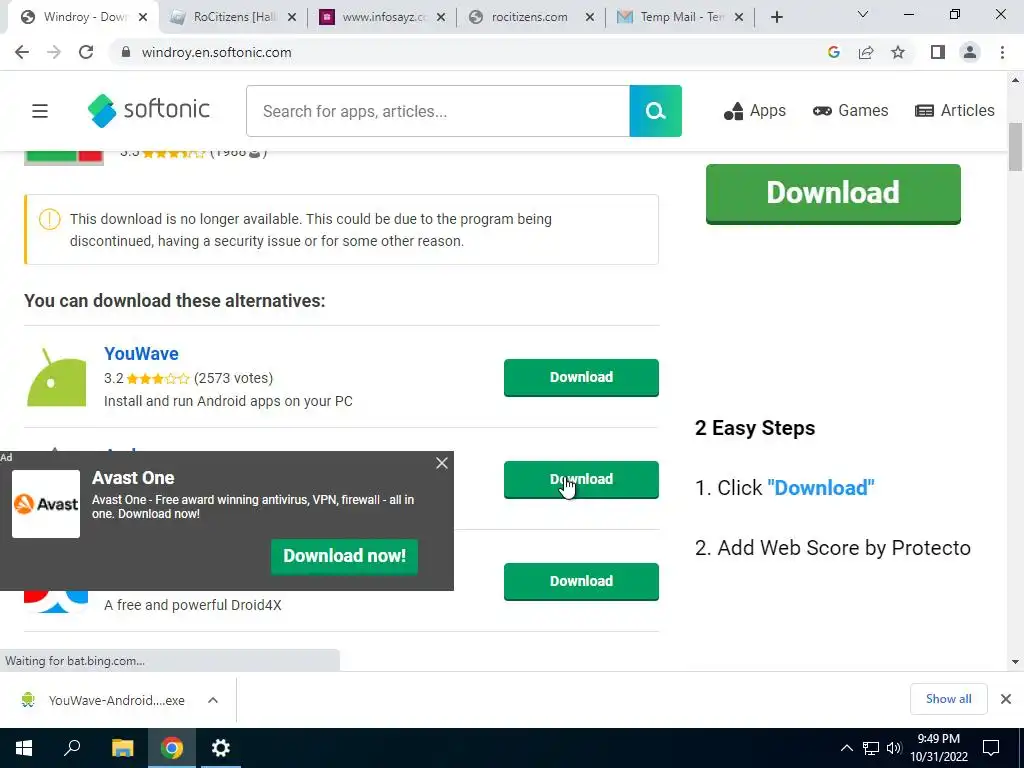This screenshot has height=768, width=1024.
Task: Click the Chrome forward arrow
Action: [54, 52]
